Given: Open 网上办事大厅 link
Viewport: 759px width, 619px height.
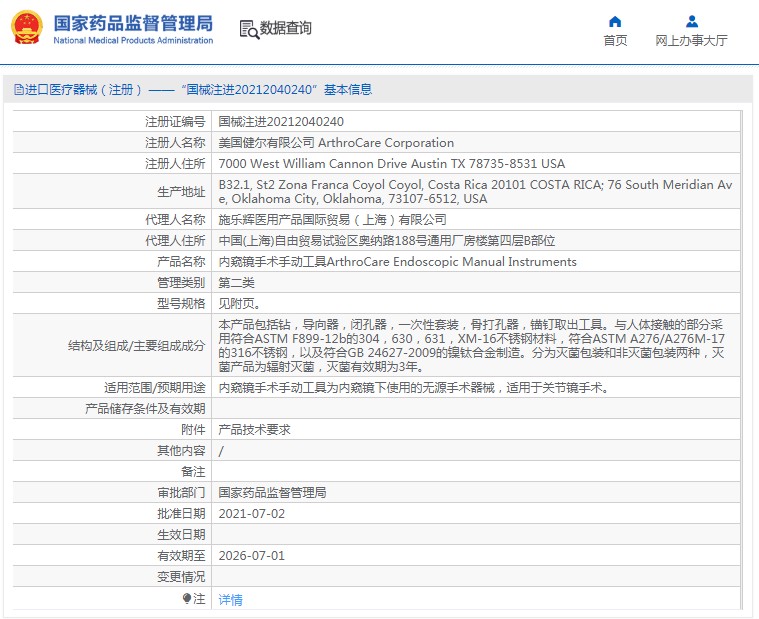Looking at the screenshot, I should [x=691, y=41].
